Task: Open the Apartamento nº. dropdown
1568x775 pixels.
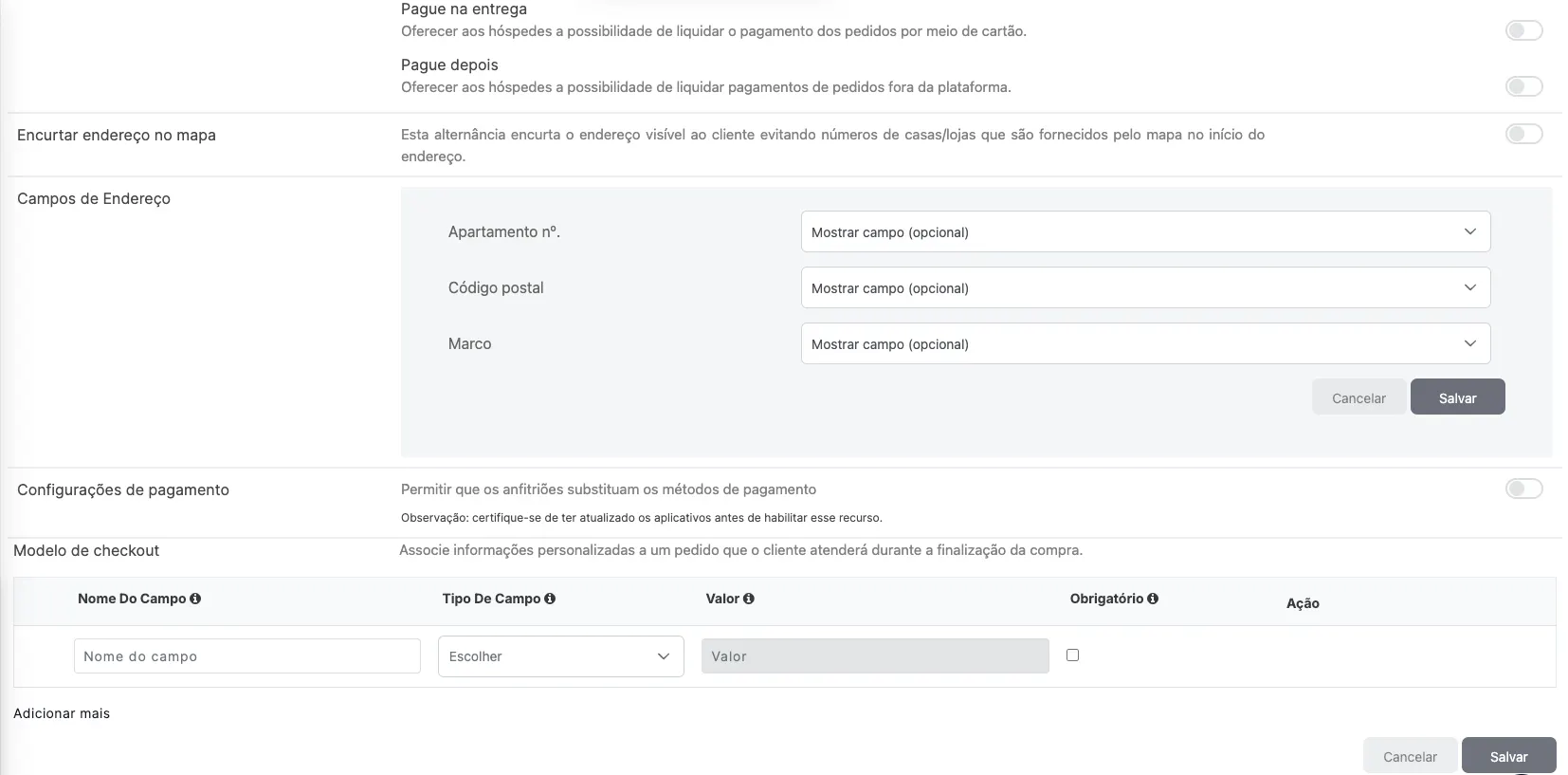Action: click(x=1145, y=231)
